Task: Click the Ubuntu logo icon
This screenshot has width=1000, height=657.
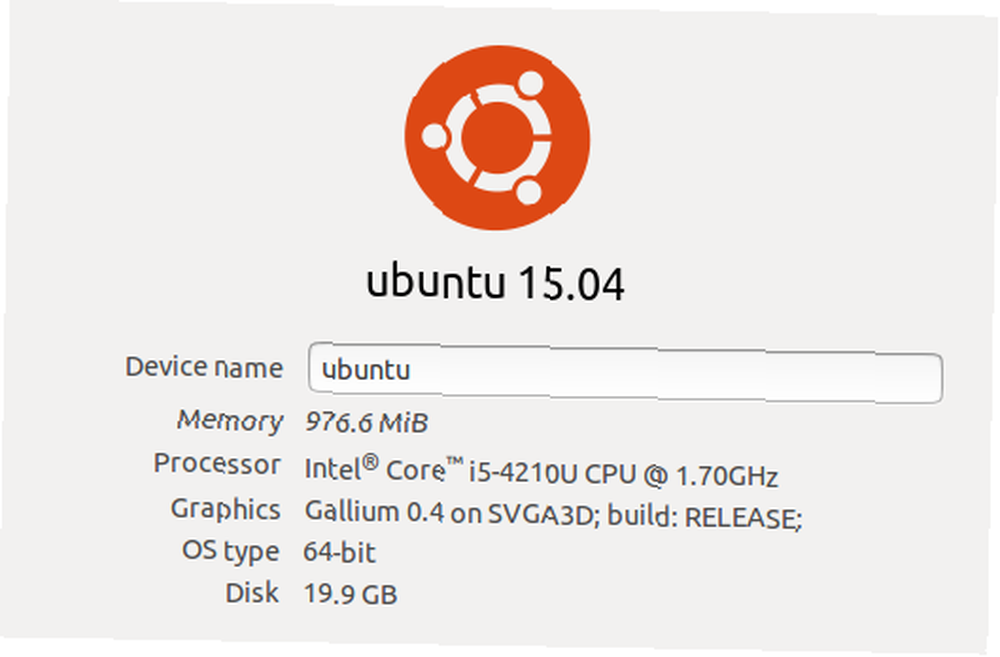Action: pos(497,137)
